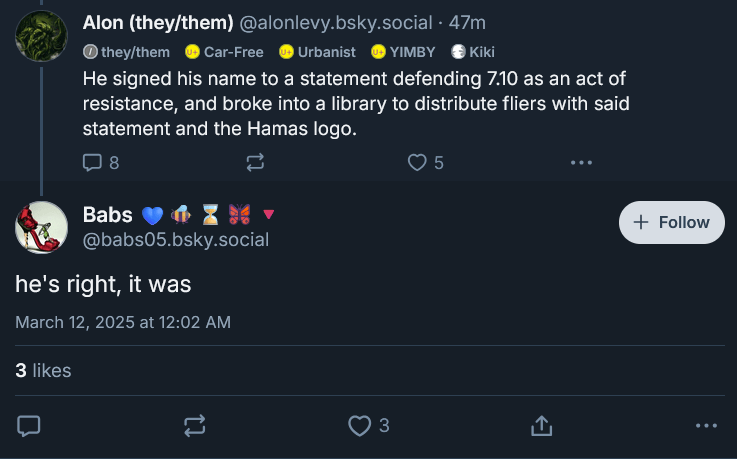Image resolution: width=737 pixels, height=459 pixels.
Task: View the 3 likes list
Action: [x=43, y=370]
